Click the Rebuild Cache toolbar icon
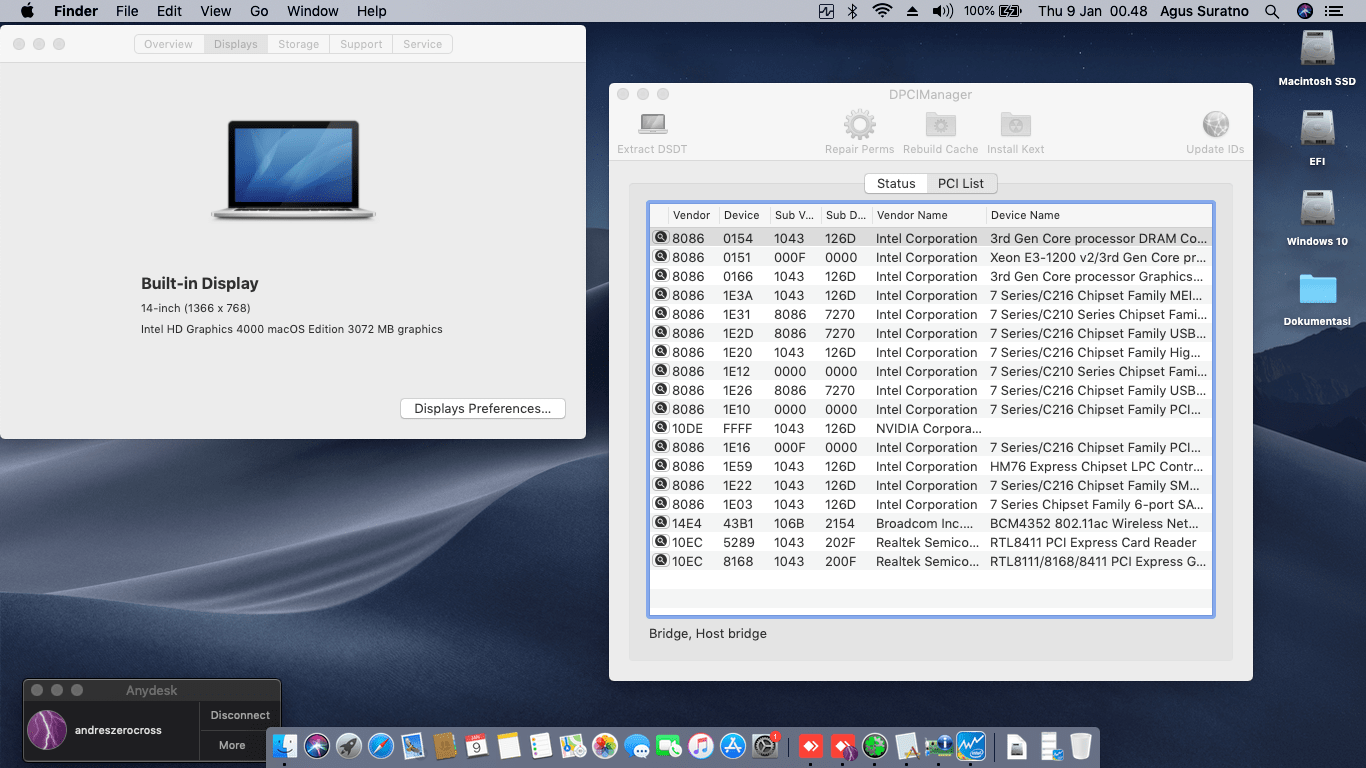The width and height of the screenshot is (1366, 768). tap(940, 124)
